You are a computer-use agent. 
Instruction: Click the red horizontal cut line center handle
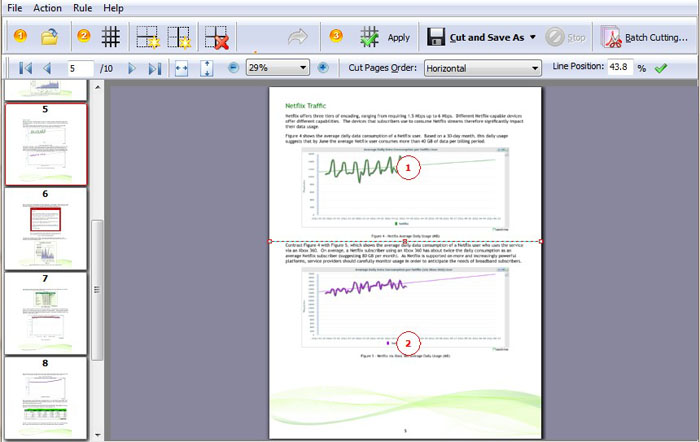pos(405,242)
